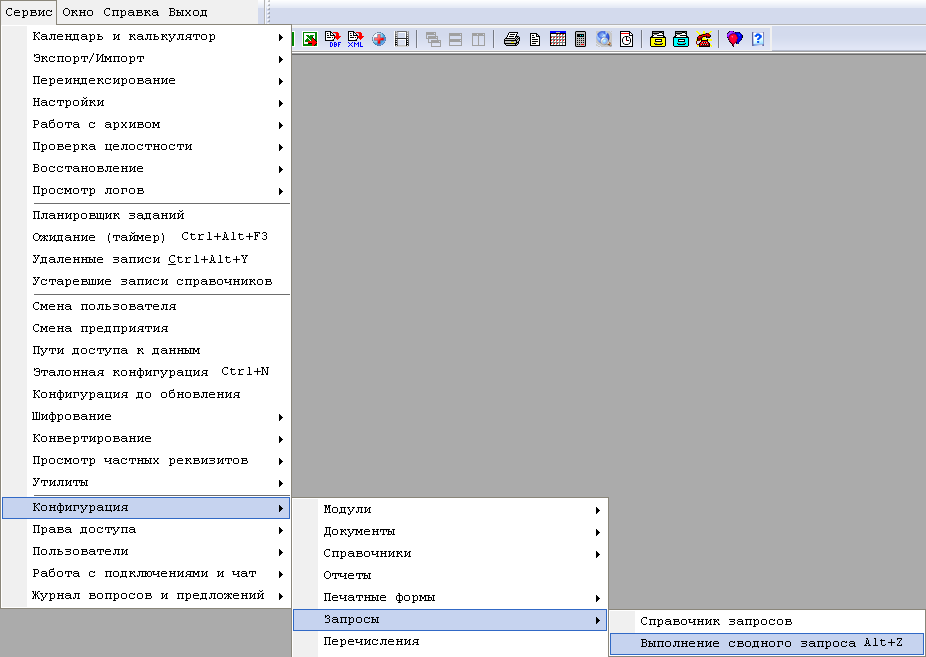Screen dimensions: 926x657
Task: Click the blue question mark help icon
Action: tap(758, 40)
